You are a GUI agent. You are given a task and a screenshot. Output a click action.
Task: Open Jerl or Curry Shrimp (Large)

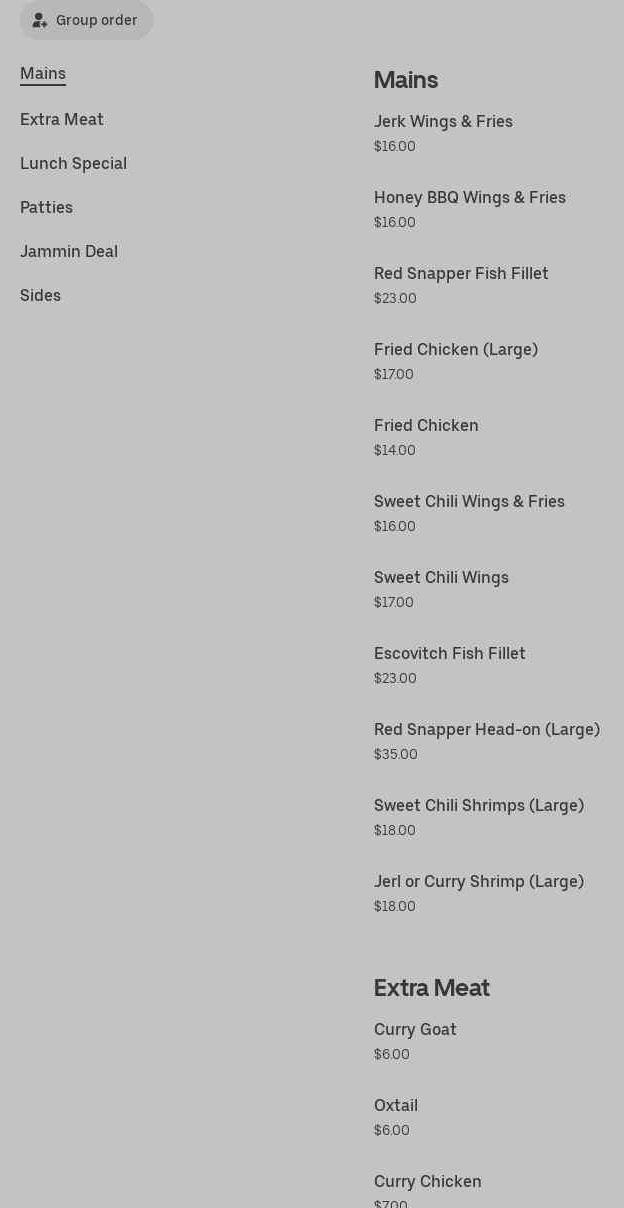(479, 882)
